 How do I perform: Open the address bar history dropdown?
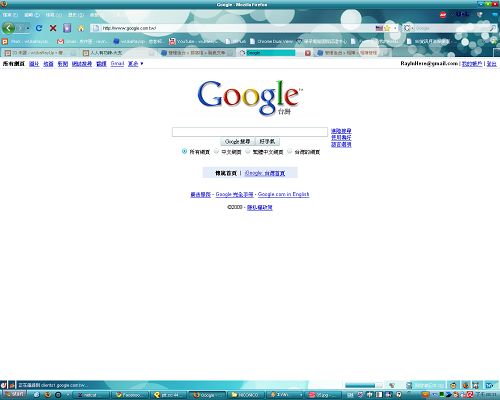[395, 28]
